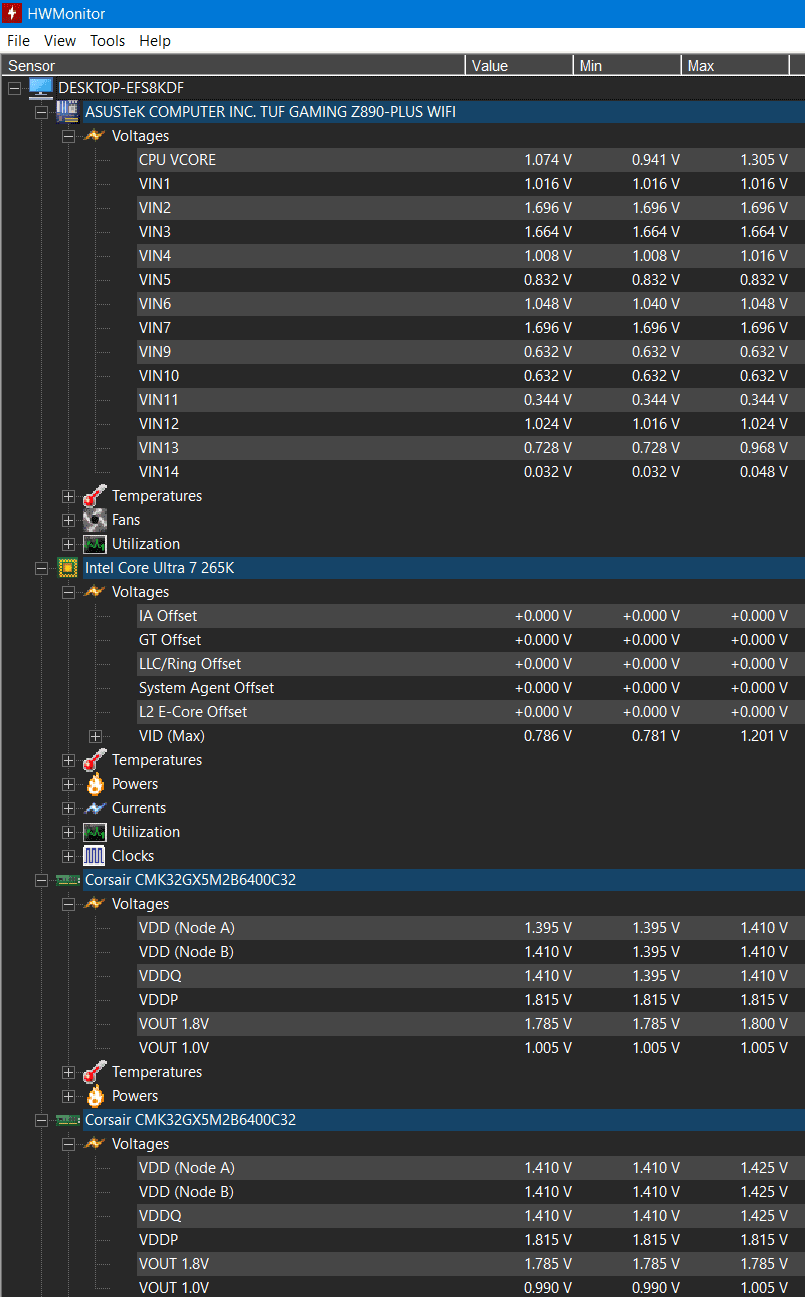
Task: Click the 1.800 V max of first VOUT 1.8V
Action: [764, 1024]
